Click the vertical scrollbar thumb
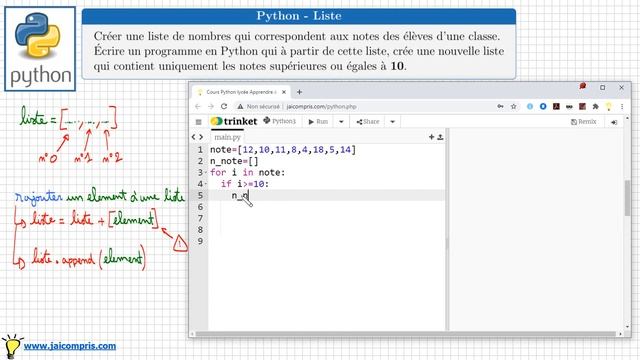Image resolution: width=640 pixels, height=360 pixels. (x=627, y=198)
